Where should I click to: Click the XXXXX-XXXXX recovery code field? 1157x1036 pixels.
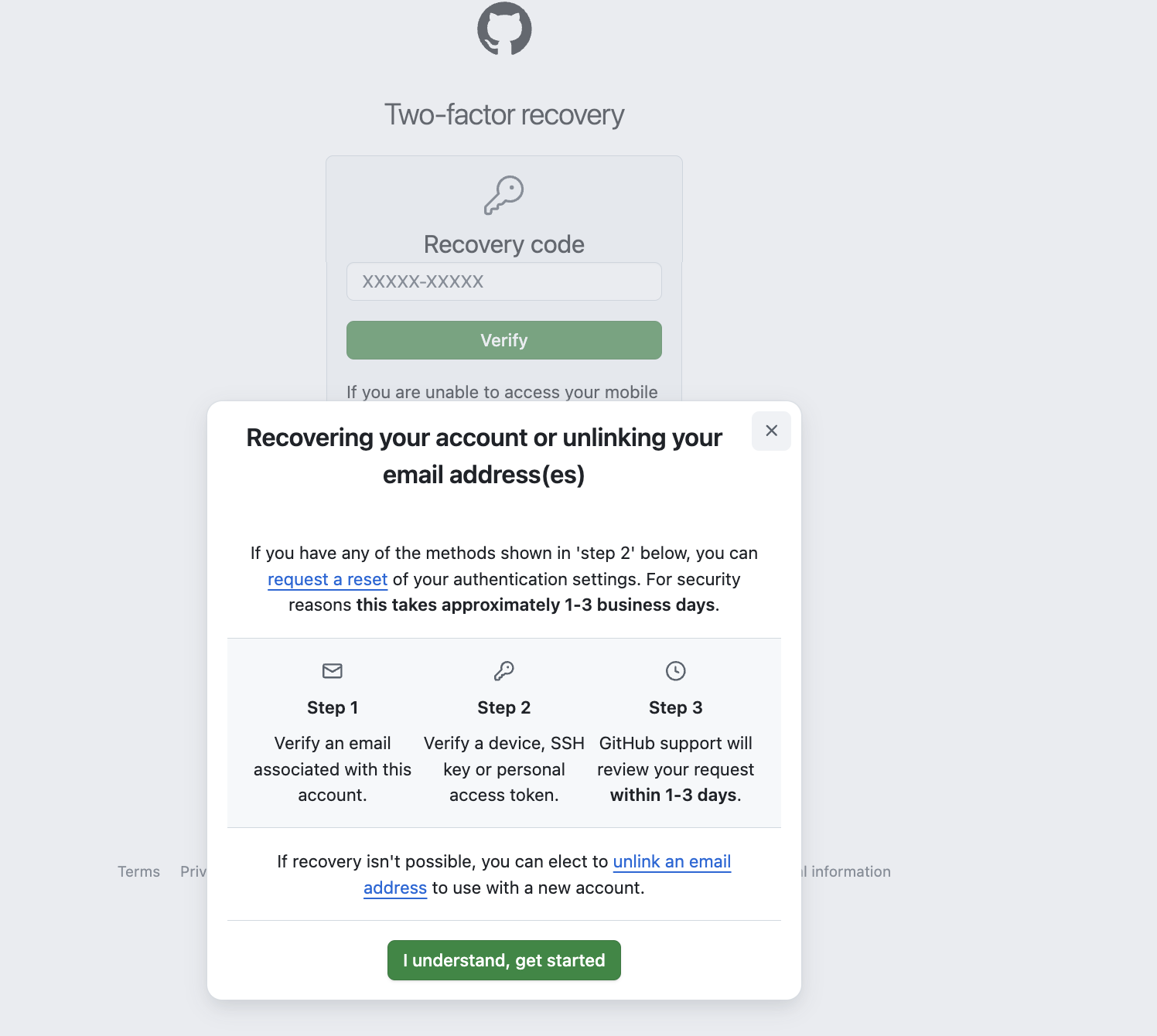[x=504, y=281]
